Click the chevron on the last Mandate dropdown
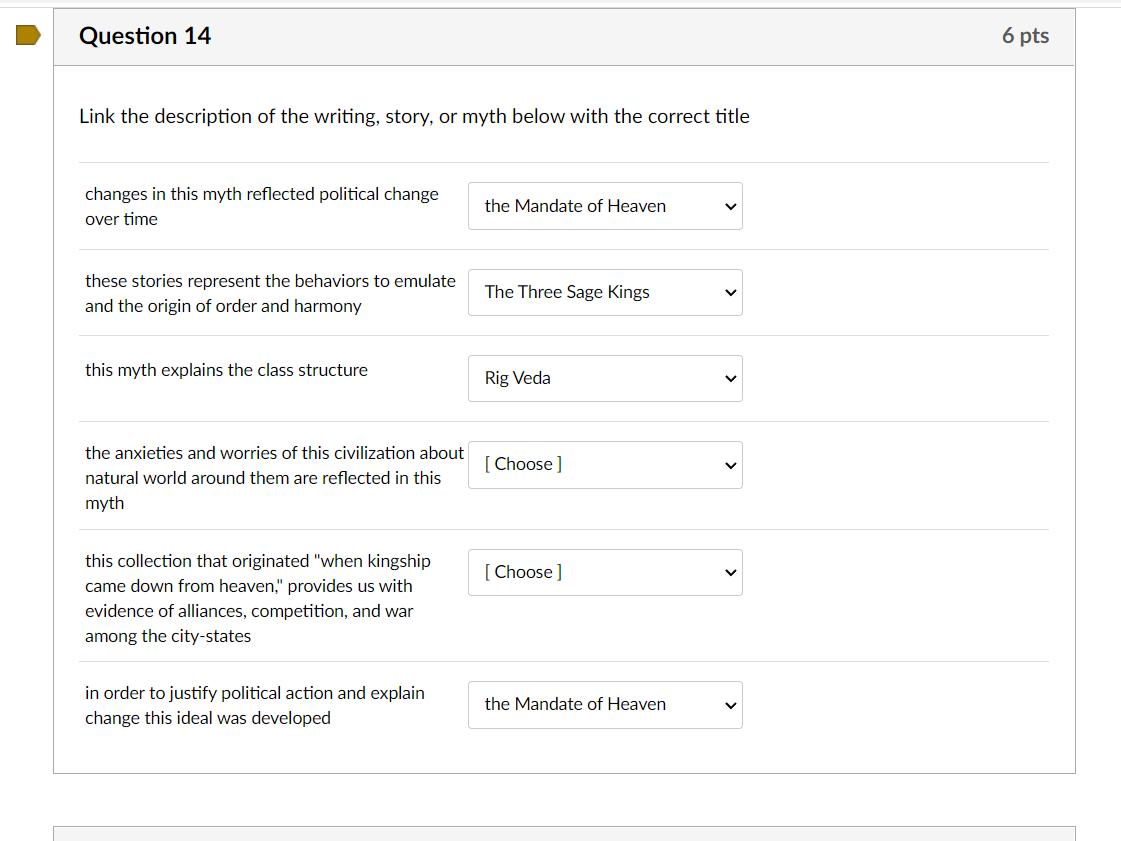Viewport: 1121px width, 841px height. 729,705
